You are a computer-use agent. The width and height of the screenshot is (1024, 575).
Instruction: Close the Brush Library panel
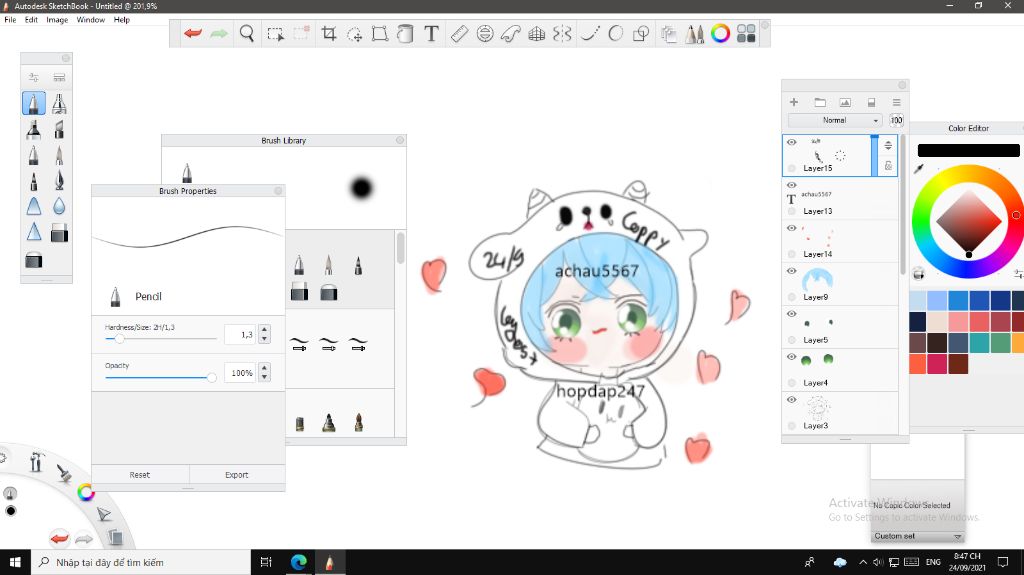click(400, 140)
